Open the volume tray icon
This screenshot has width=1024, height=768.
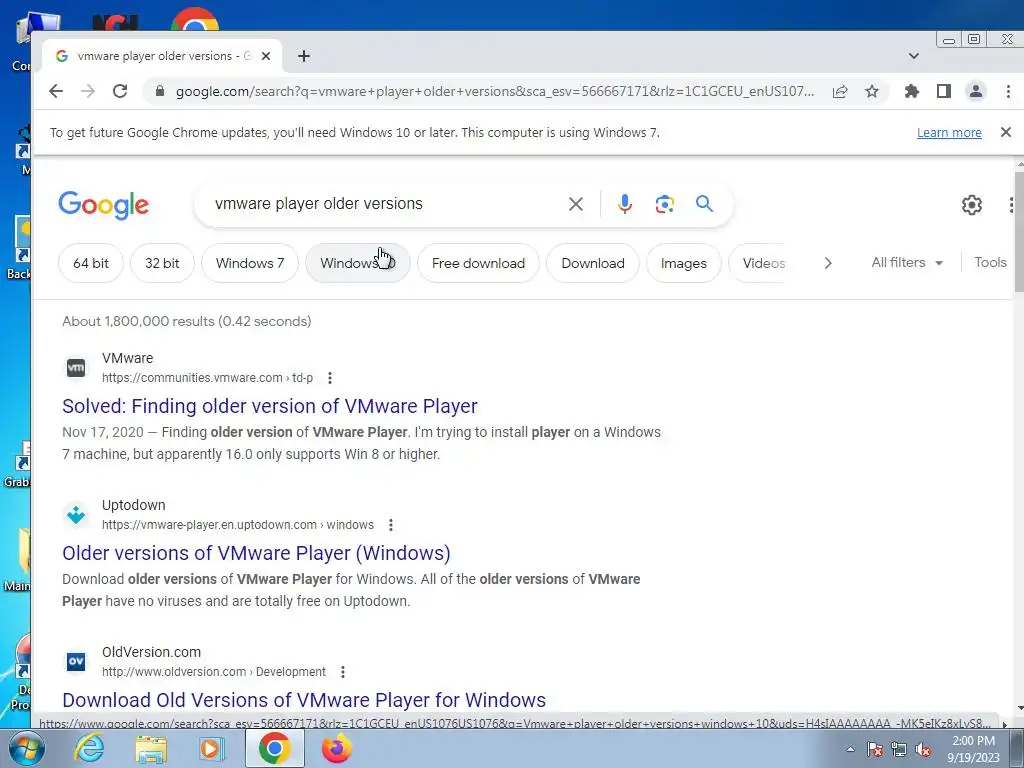(923, 750)
